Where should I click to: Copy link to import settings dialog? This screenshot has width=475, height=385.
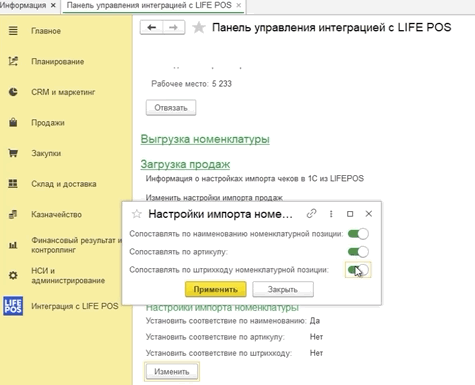(311, 214)
